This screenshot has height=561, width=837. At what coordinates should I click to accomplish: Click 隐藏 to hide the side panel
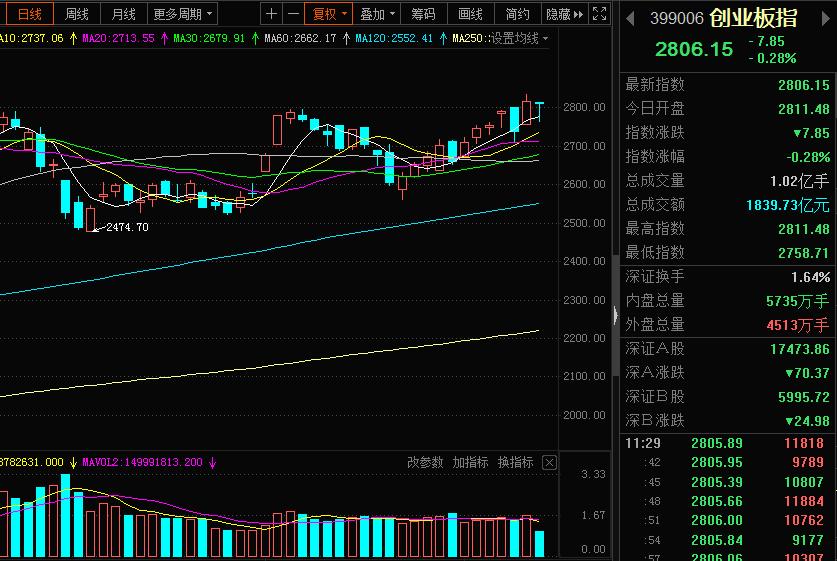(x=564, y=14)
